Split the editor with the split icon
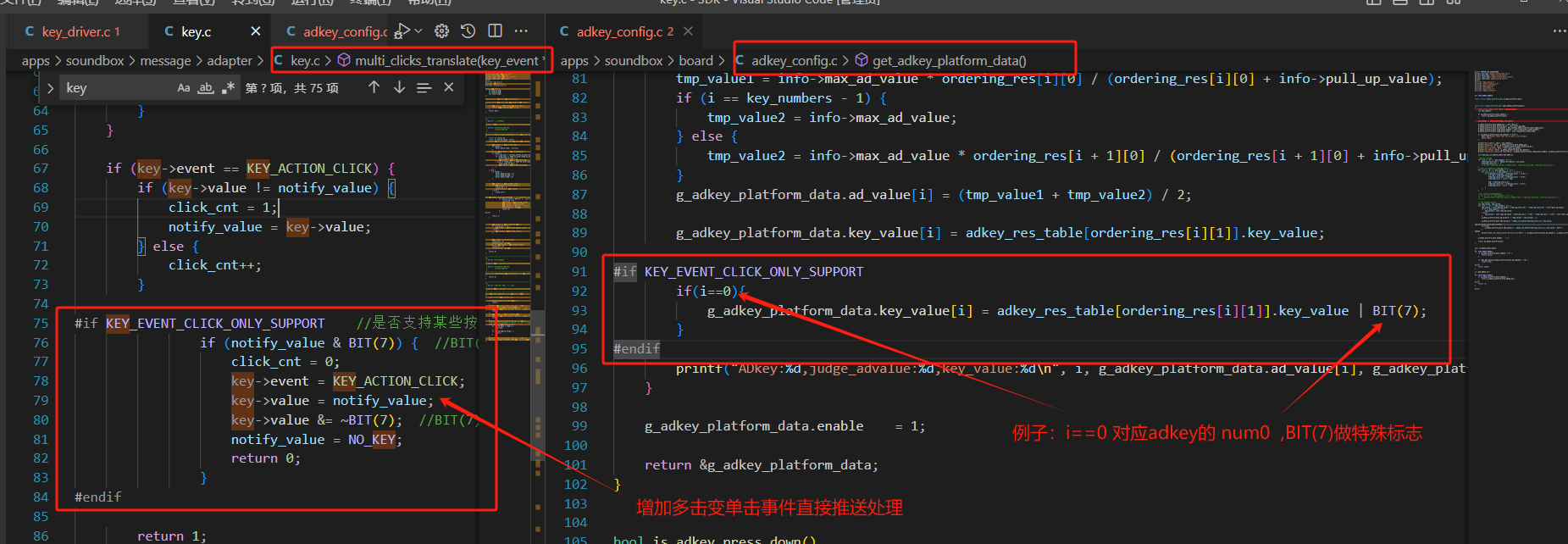1568x544 pixels. click(x=495, y=31)
